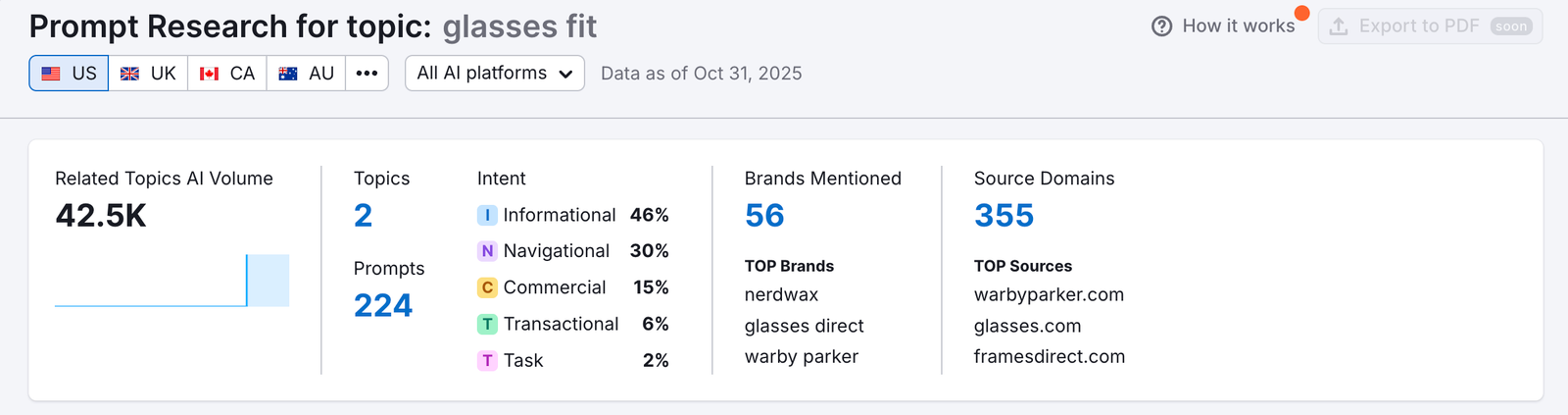Image resolution: width=1568 pixels, height=415 pixels.
Task: Click the Topics count 2
Action: tap(363, 216)
